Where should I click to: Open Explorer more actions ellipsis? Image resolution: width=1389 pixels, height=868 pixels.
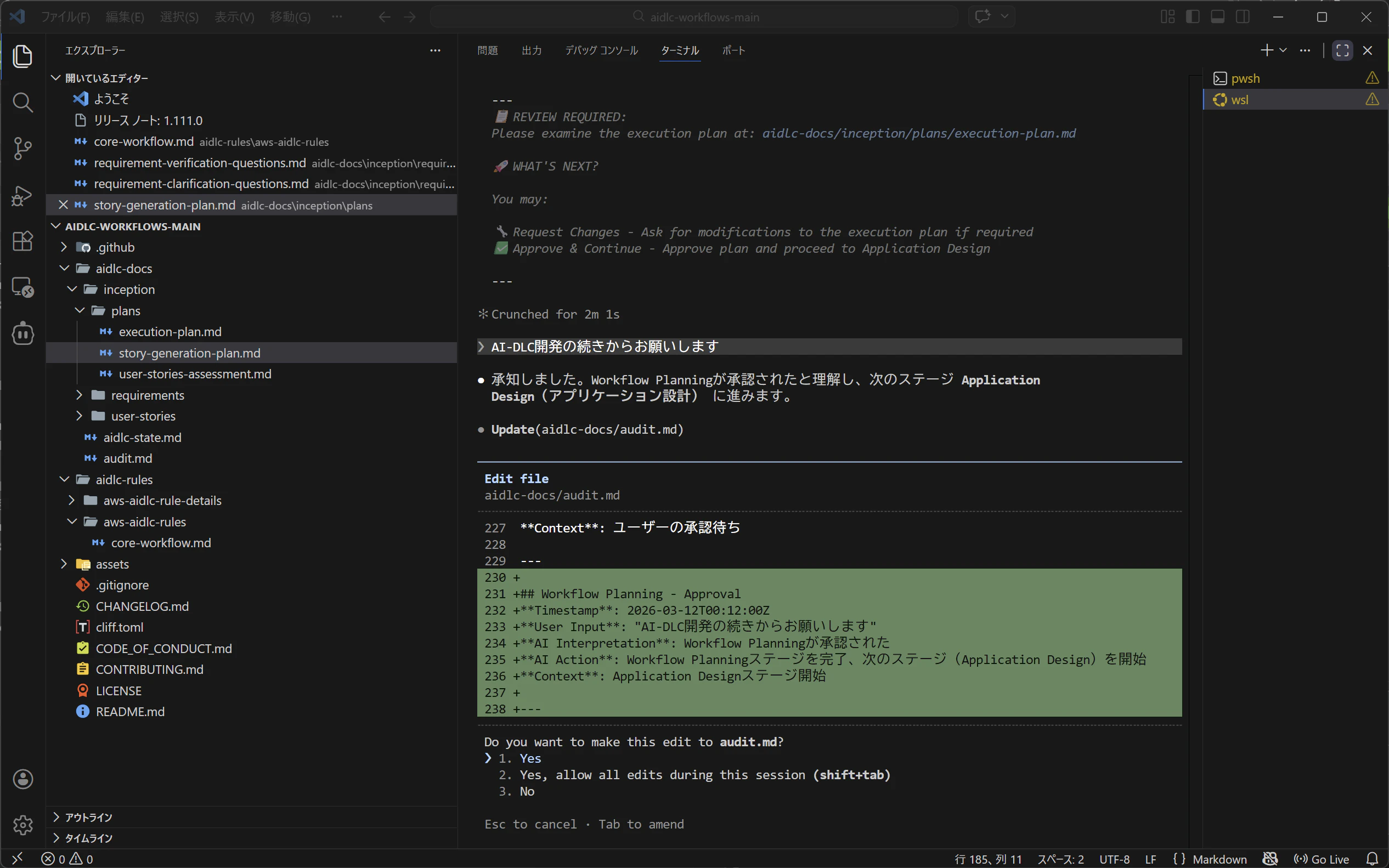(x=434, y=50)
